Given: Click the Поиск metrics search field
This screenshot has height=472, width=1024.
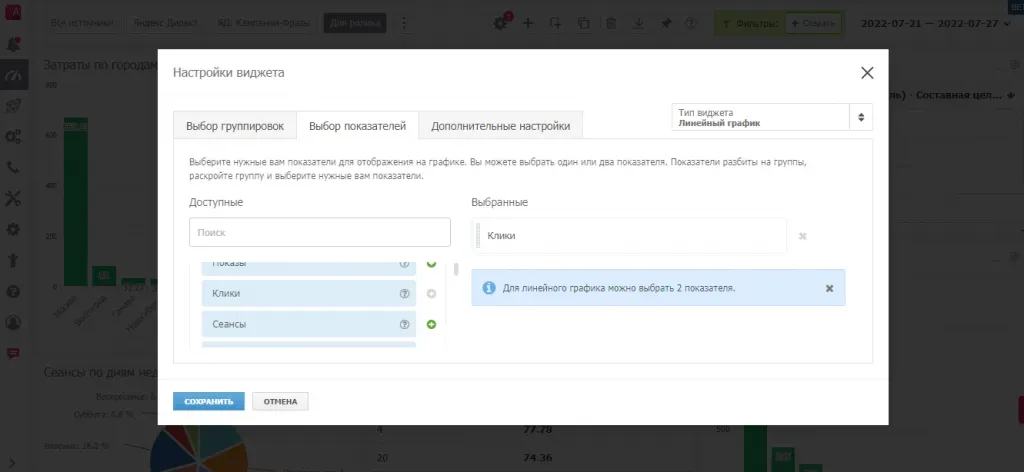Looking at the screenshot, I should pos(320,232).
